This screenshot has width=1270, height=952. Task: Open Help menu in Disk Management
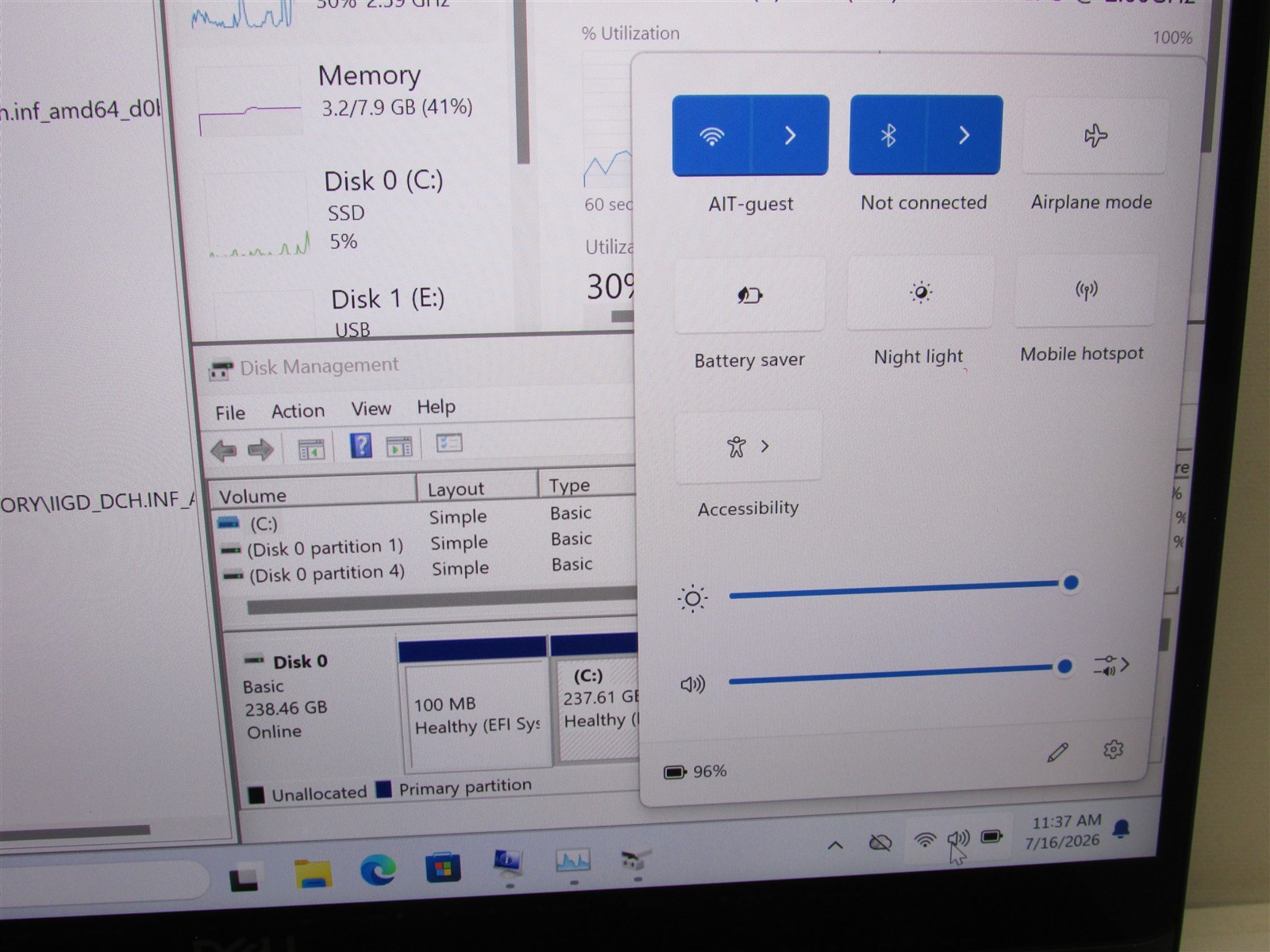(436, 407)
